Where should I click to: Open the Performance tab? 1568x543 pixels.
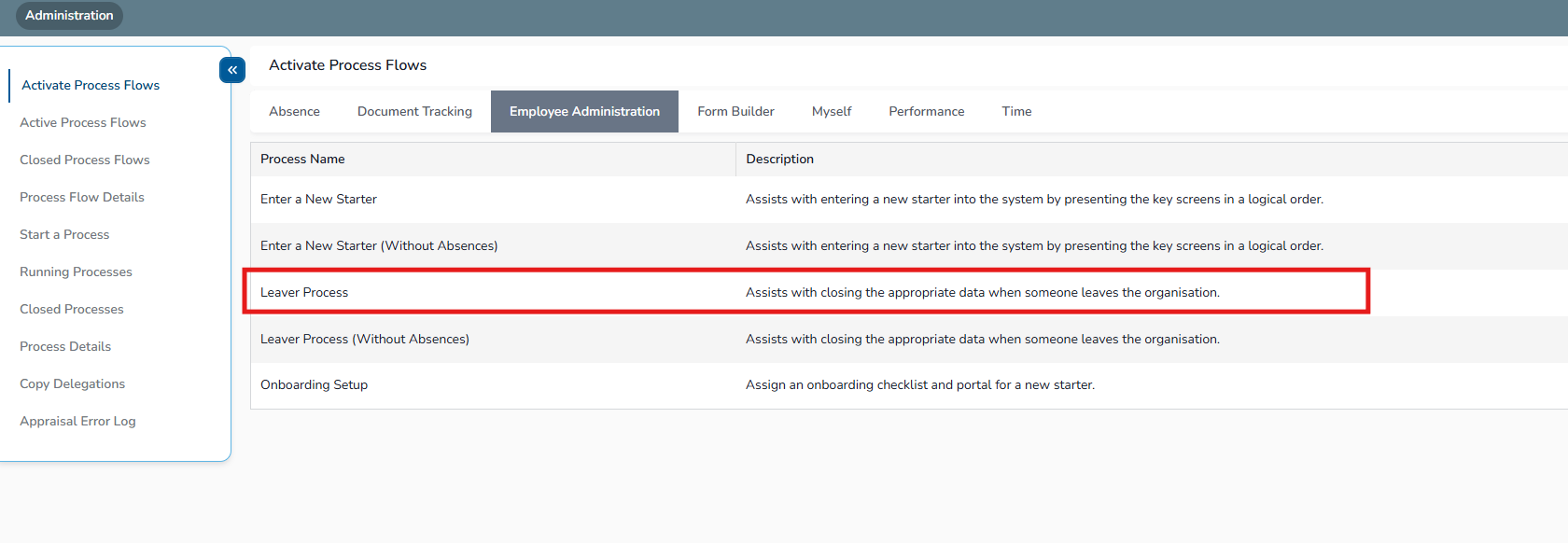point(926,111)
